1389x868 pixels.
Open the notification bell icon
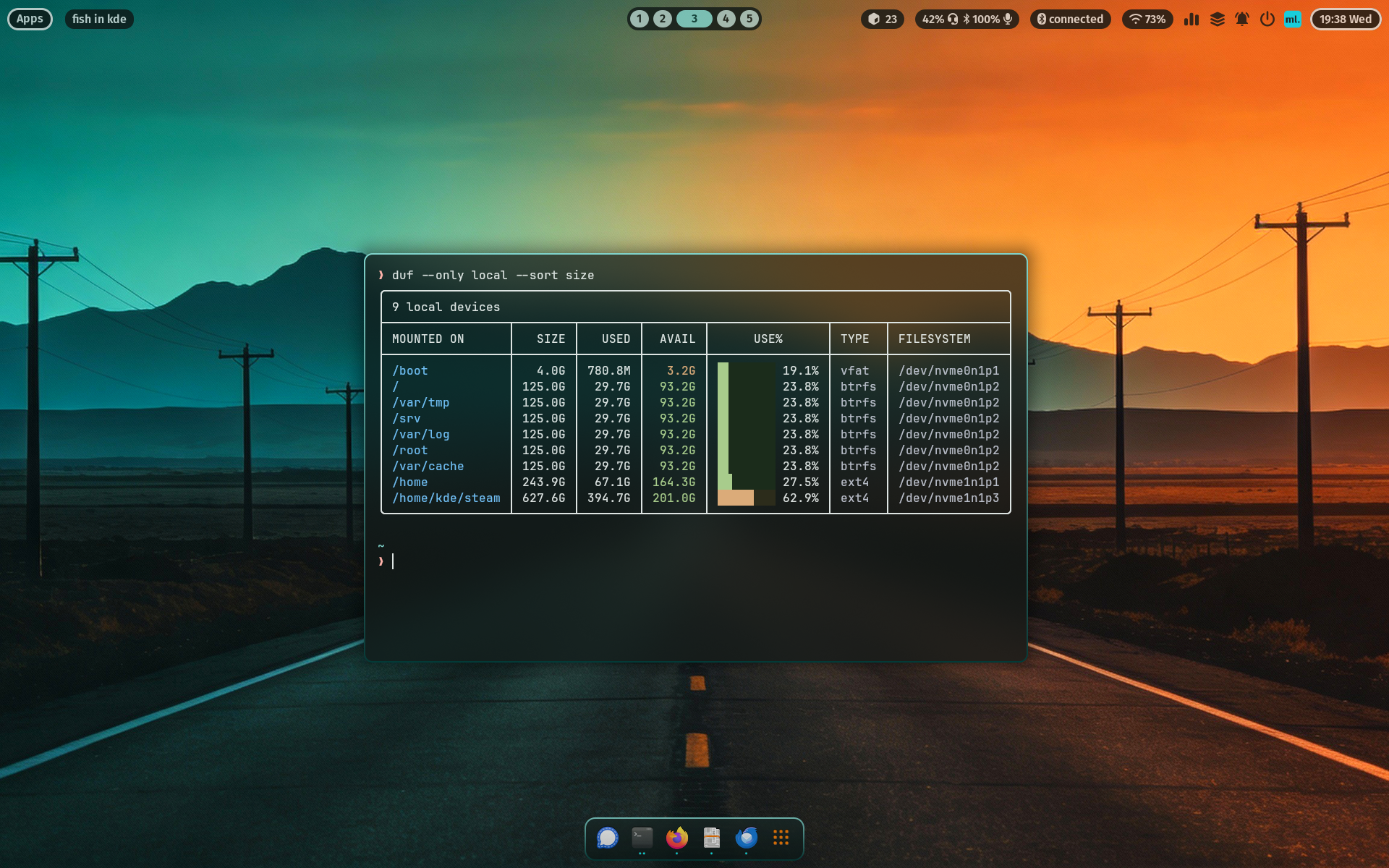[x=1242, y=19]
